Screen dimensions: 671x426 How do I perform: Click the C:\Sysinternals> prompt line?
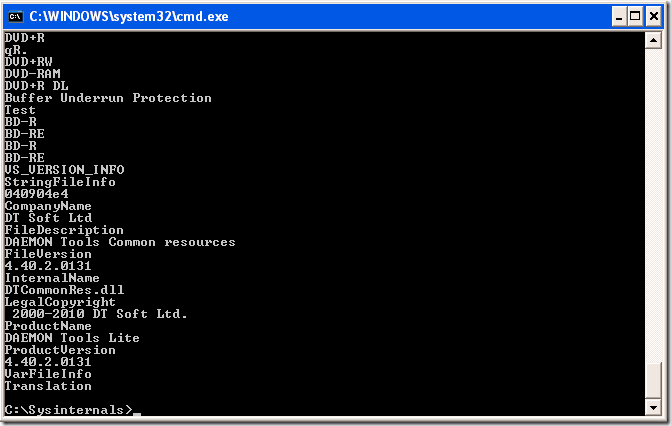click(x=68, y=410)
